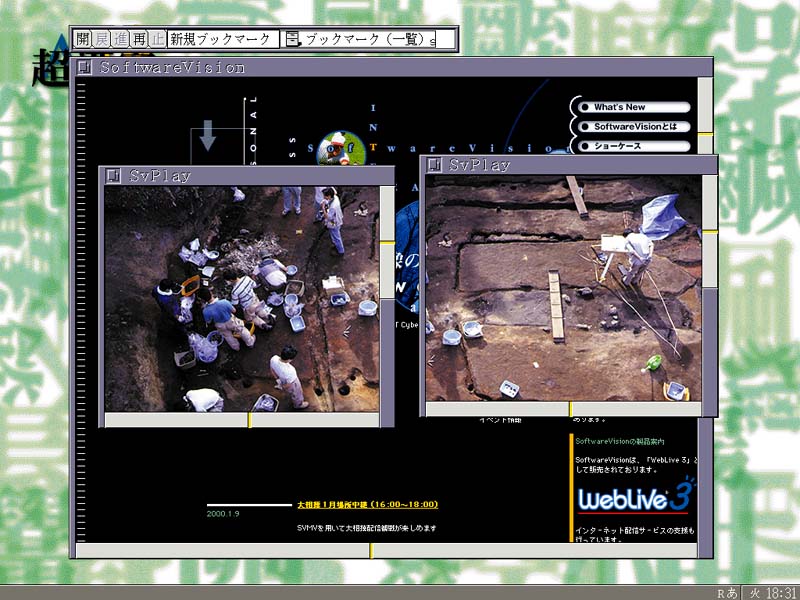Click the left SvPlay excavation video image
Screen dimensions: 800x600
pyautogui.click(x=242, y=299)
